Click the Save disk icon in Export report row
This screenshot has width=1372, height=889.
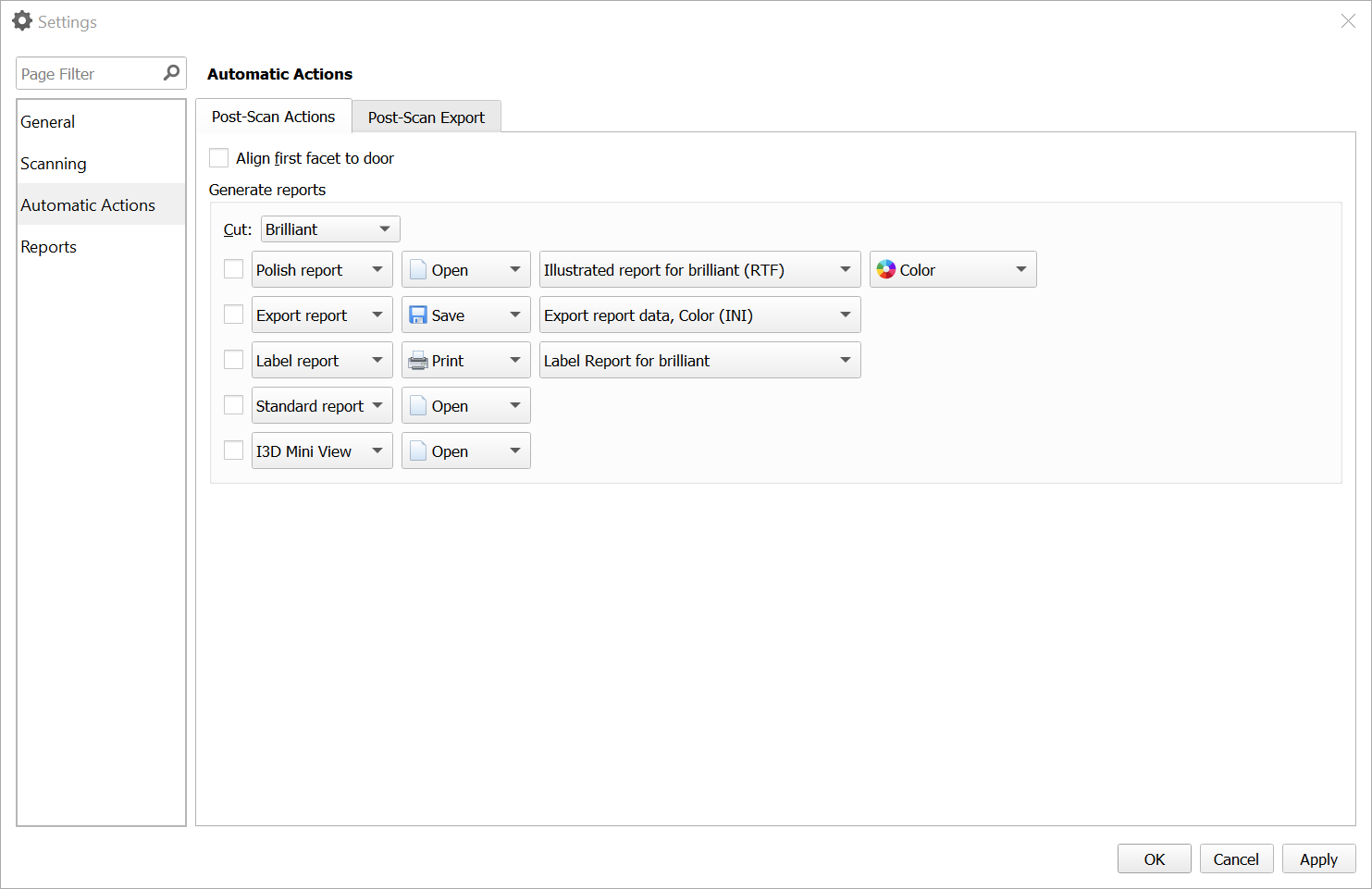(x=418, y=315)
